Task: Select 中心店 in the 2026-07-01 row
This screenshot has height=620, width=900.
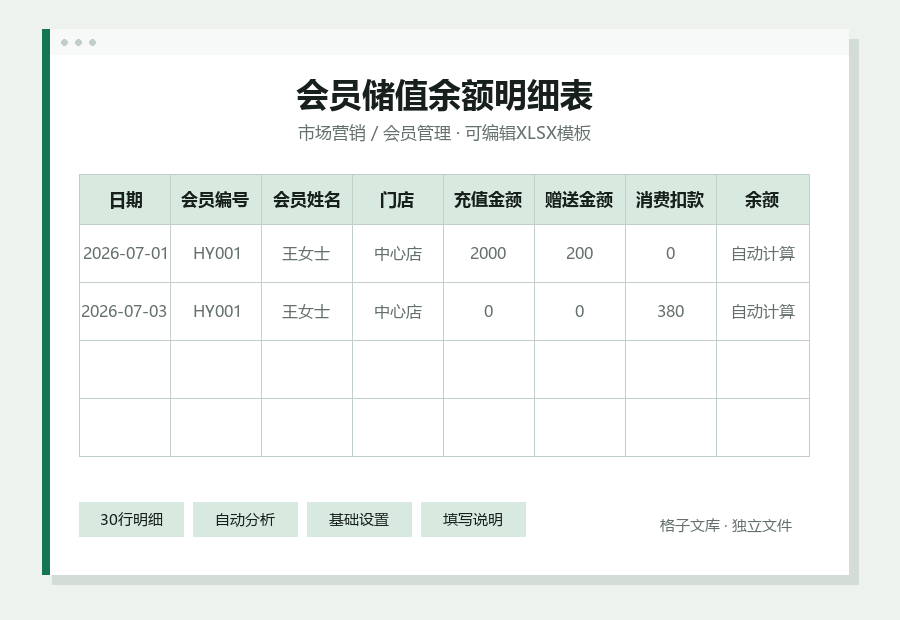Action: 398,253
